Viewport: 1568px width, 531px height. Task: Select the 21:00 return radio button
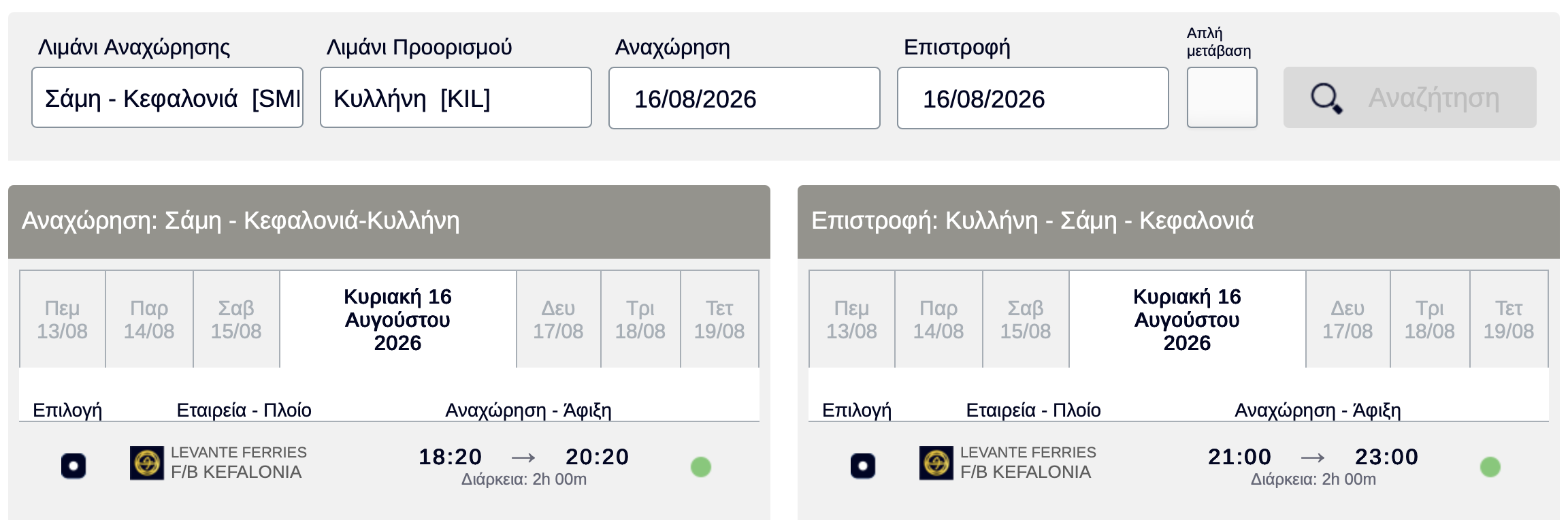coord(863,466)
